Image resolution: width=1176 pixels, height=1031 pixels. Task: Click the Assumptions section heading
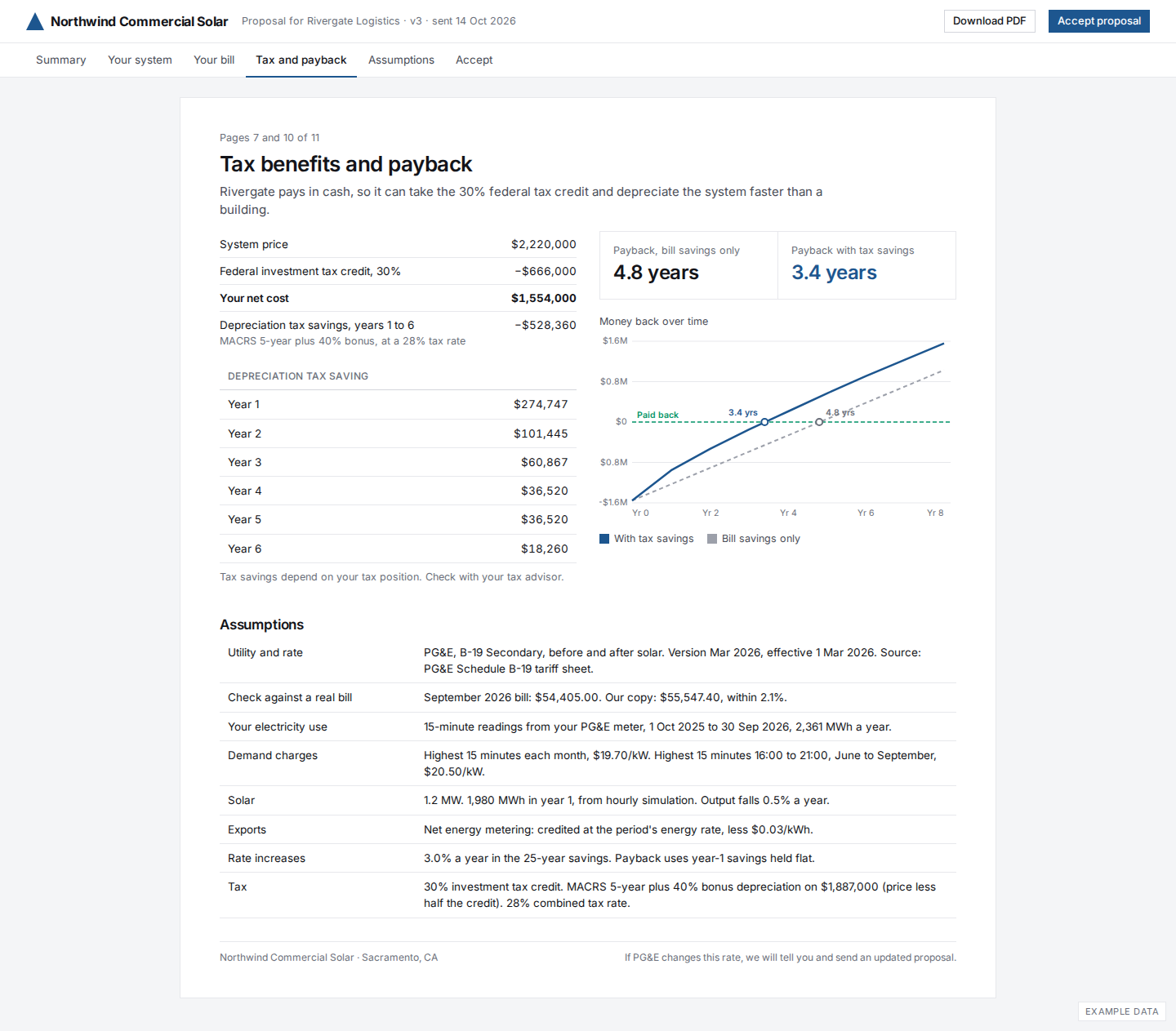(x=261, y=624)
